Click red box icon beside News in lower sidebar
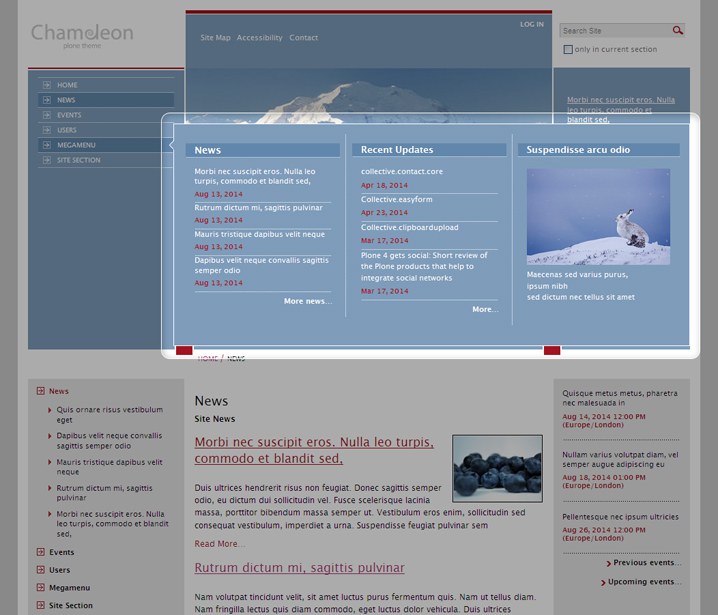 [41, 391]
